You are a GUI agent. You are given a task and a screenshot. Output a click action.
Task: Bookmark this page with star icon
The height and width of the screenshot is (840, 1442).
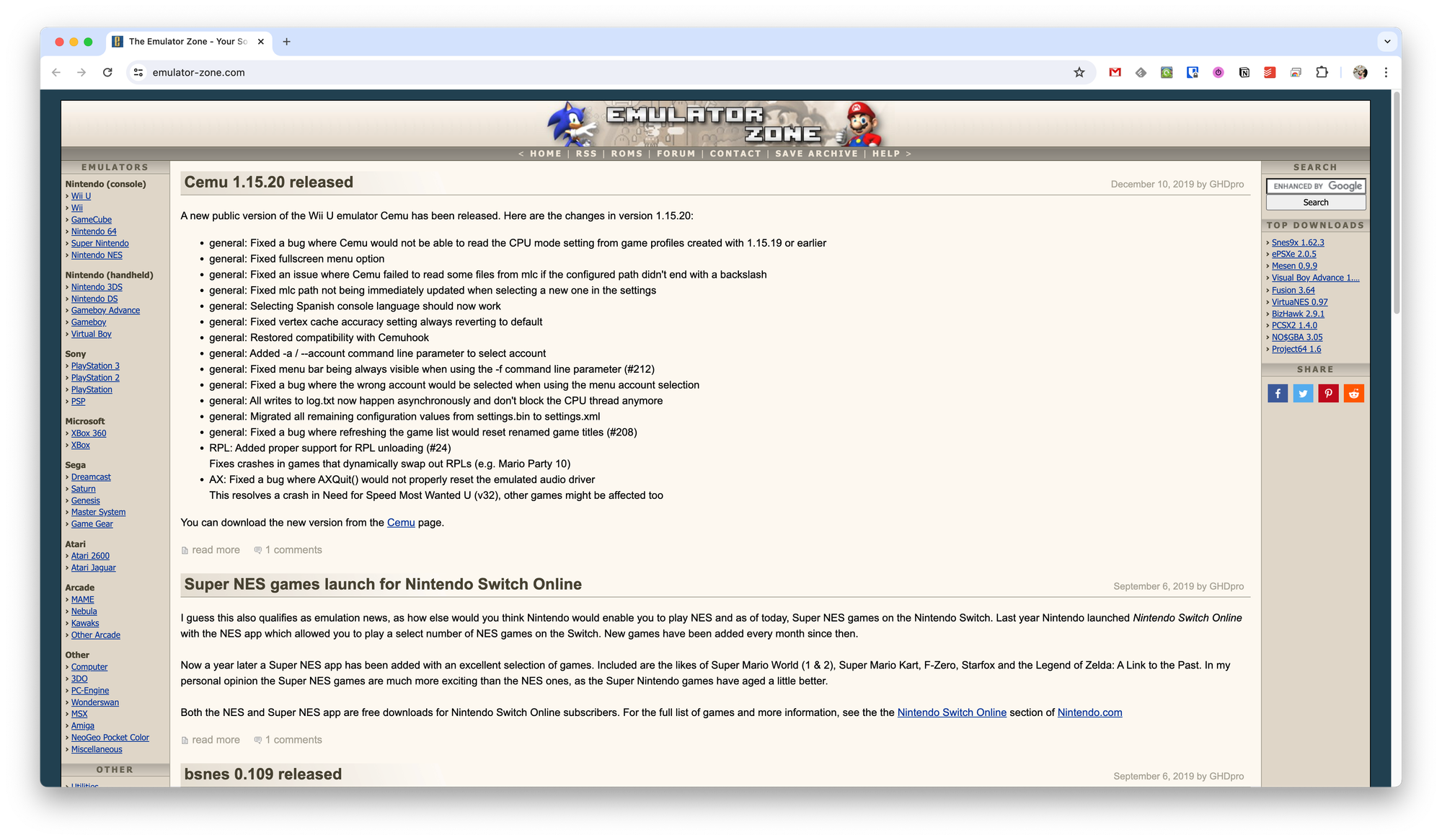[1079, 72]
